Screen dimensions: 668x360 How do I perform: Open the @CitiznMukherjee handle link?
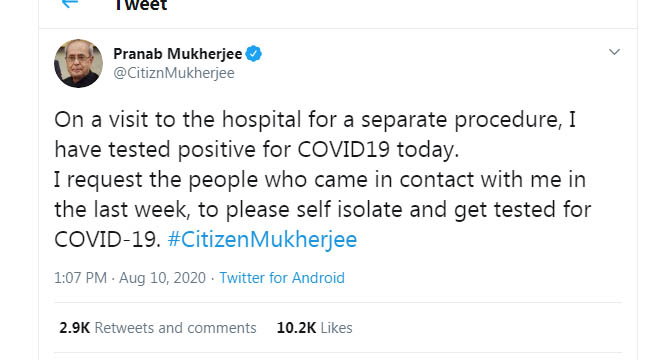tap(174, 73)
